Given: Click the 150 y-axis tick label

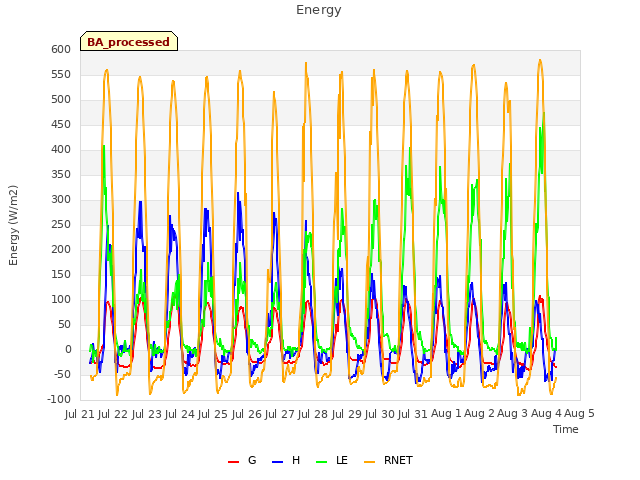Looking at the screenshot, I should tap(61, 274).
